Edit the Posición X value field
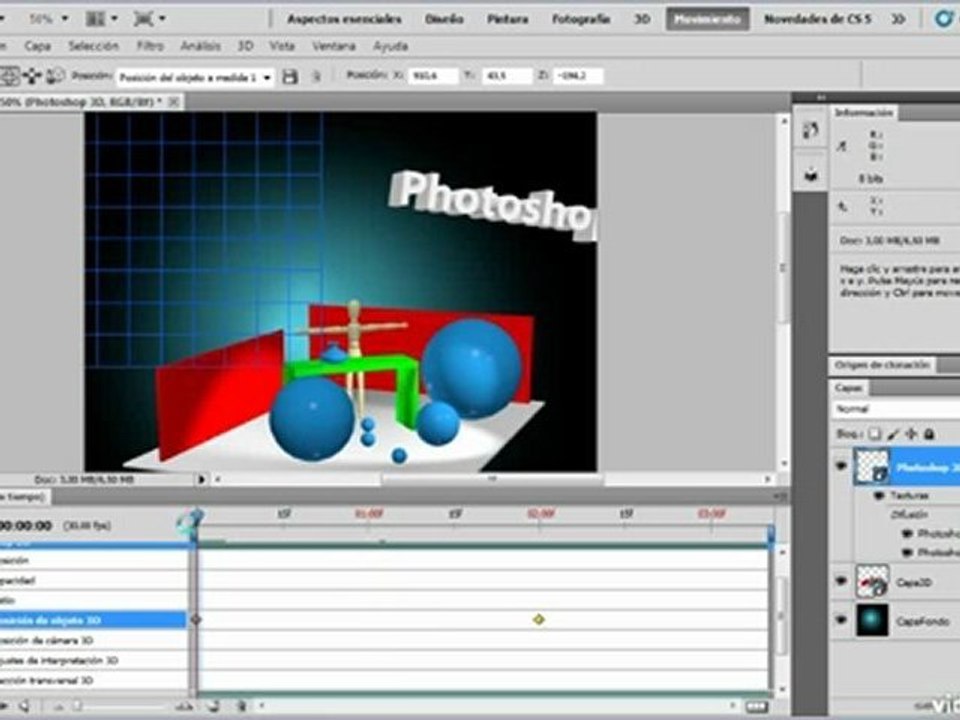 [433, 76]
